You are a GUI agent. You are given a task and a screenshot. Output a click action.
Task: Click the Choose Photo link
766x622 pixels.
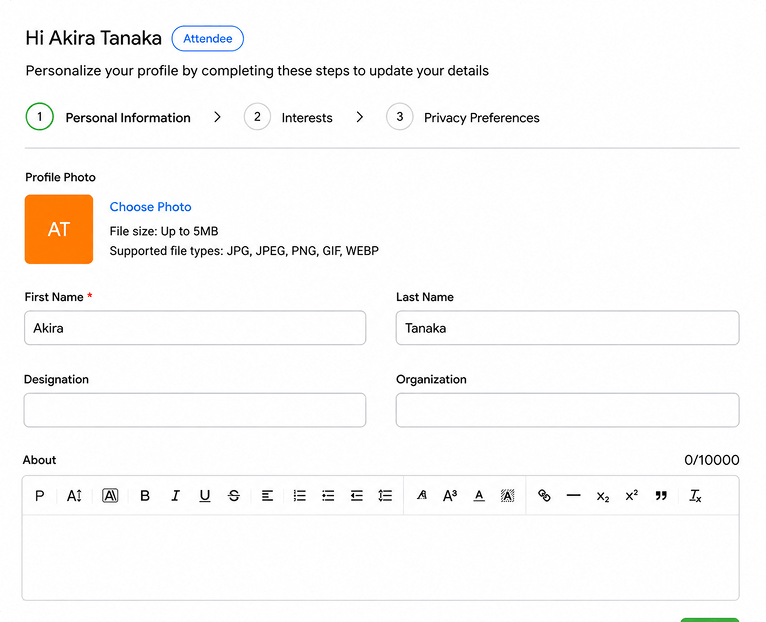click(150, 207)
